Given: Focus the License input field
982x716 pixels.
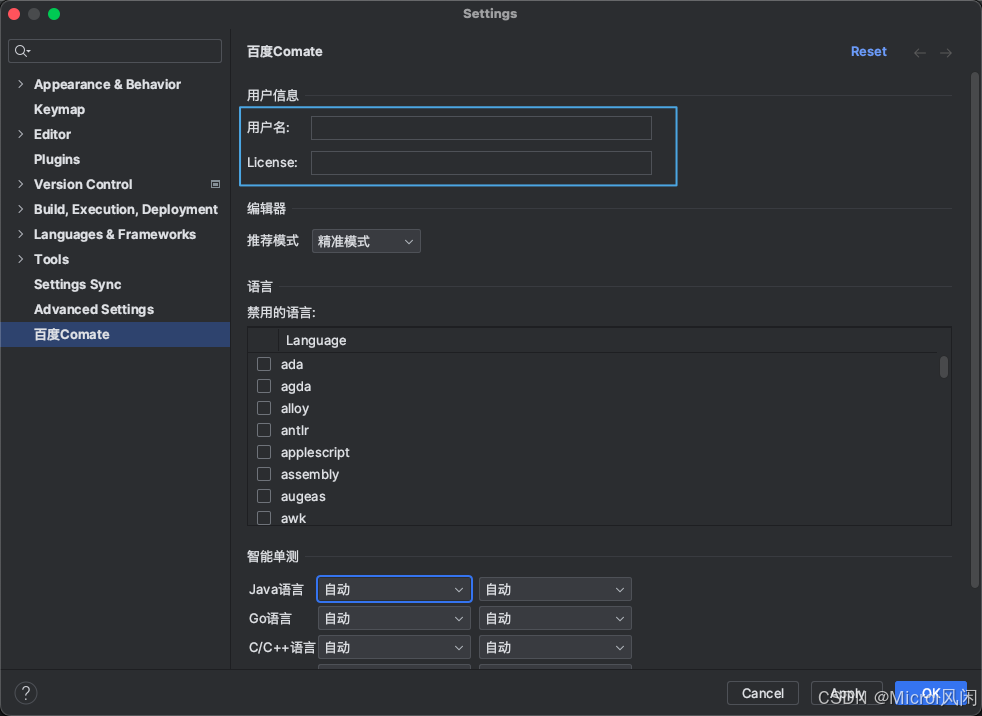Looking at the screenshot, I should click(x=481, y=163).
